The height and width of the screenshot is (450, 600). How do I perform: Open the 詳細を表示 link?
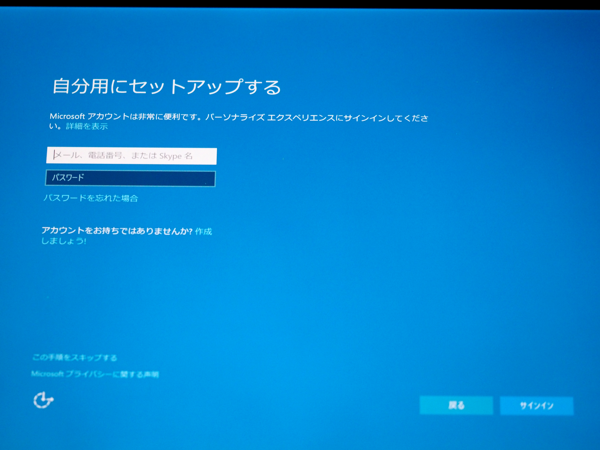[x=87, y=126]
